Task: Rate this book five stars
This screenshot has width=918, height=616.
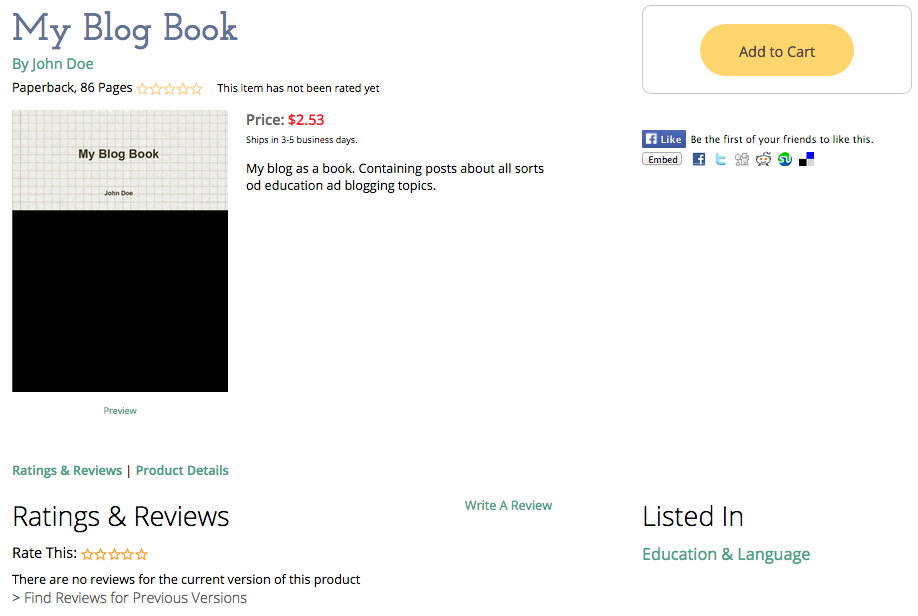Action: pos(142,554)
